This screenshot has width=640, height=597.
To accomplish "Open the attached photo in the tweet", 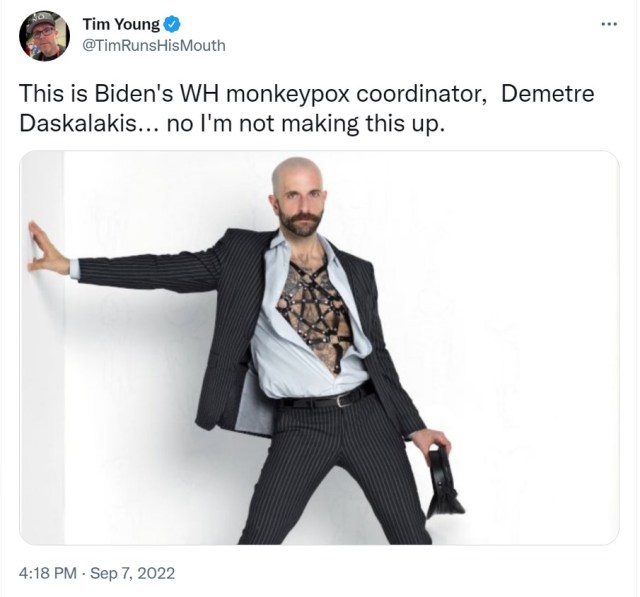I will (x=319, y=348).
